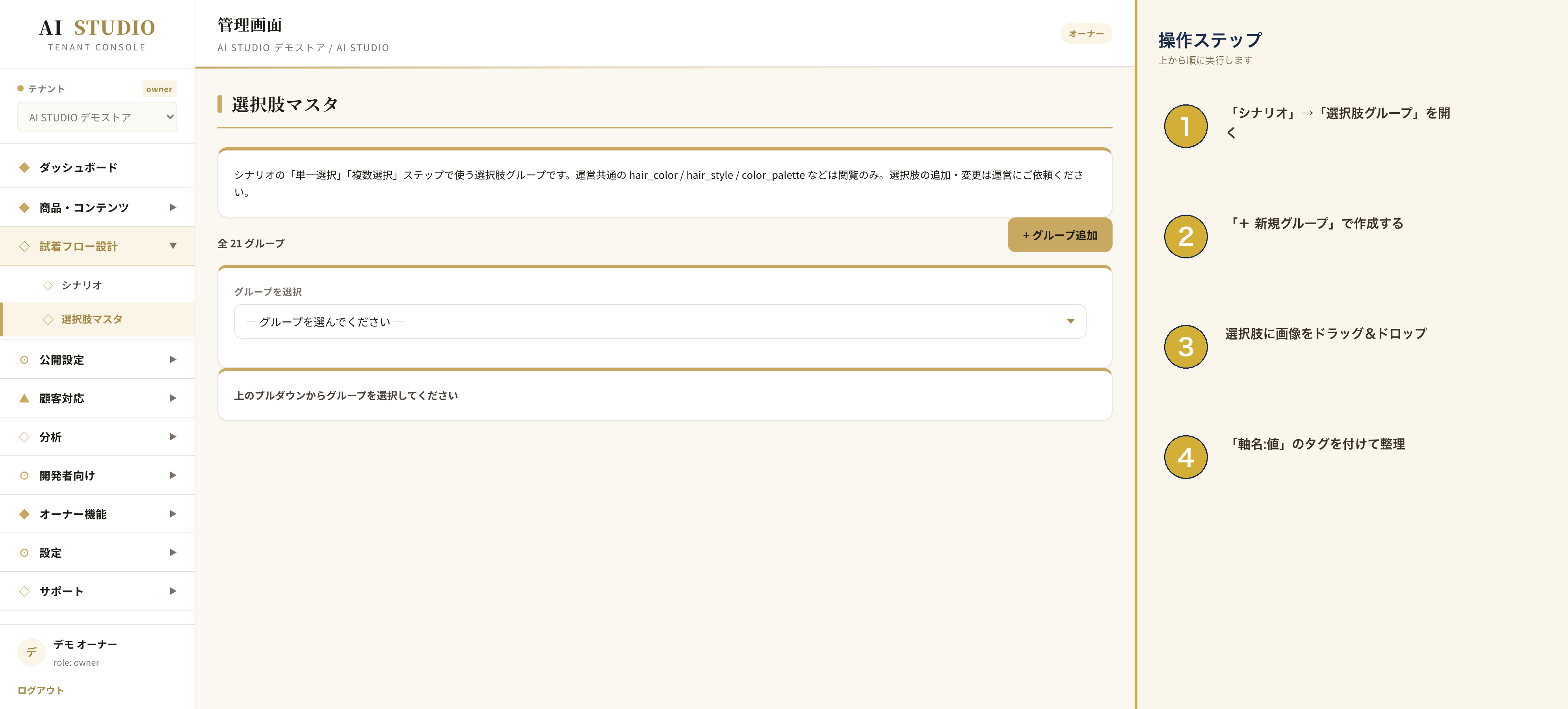Click the small diamond icon beside シナリオ
The image size is (1568, 709).
click(48, 286)
